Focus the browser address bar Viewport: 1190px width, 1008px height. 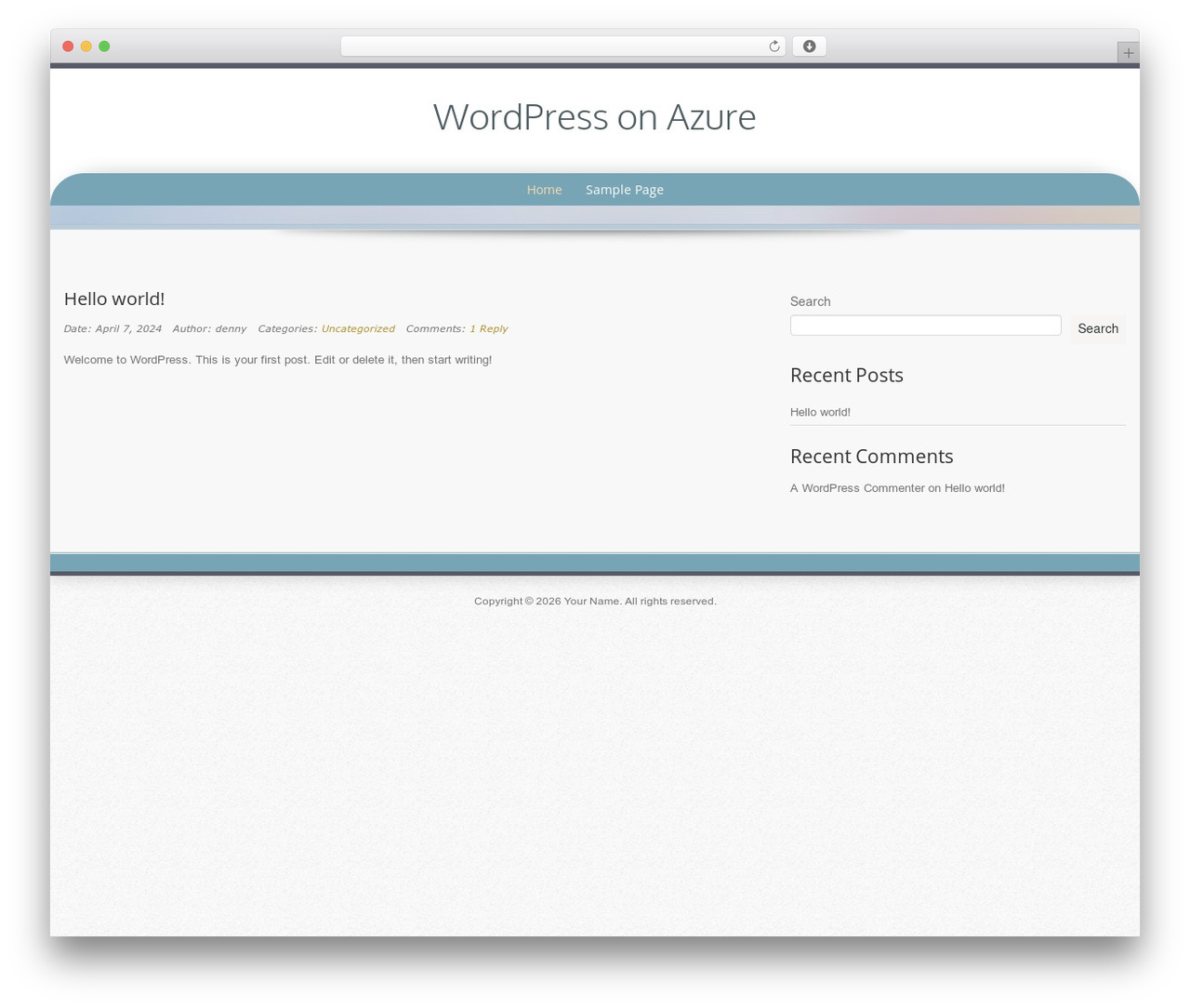[x=562, y=46]
